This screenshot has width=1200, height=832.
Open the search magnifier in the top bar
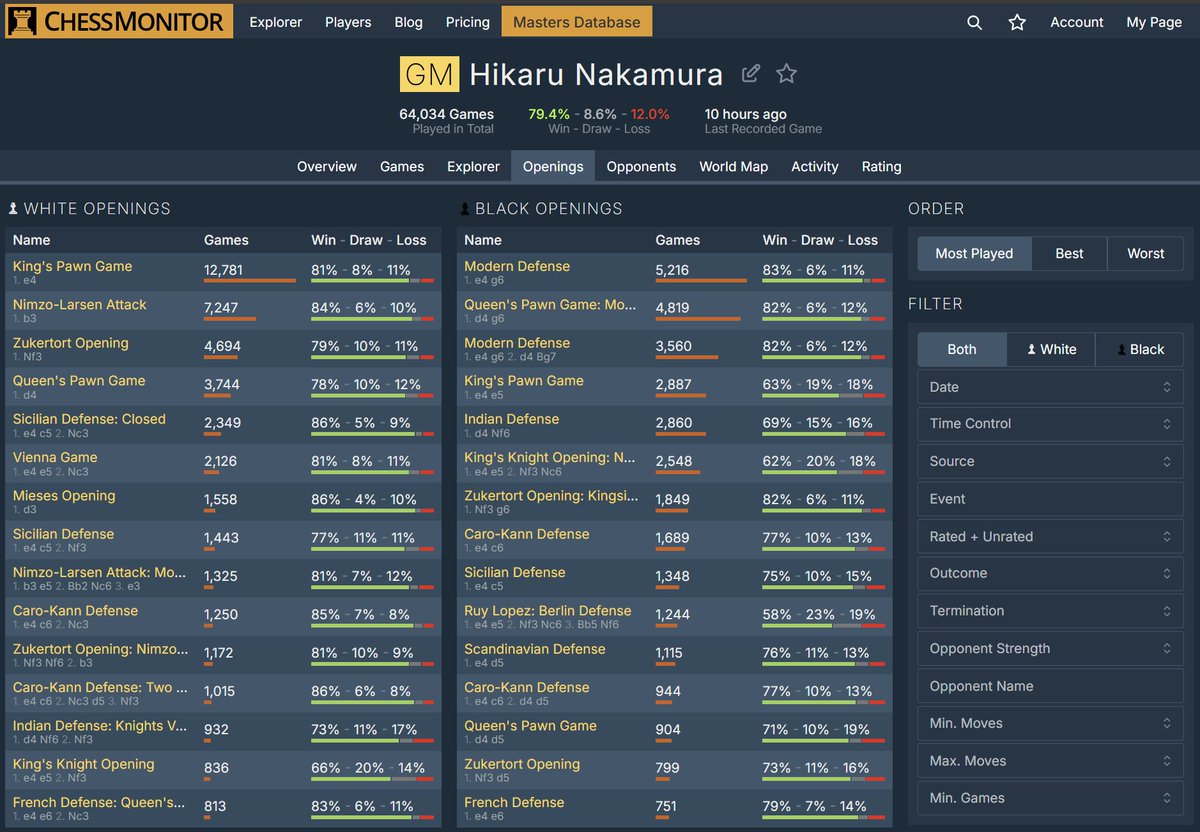coord(974,21)
